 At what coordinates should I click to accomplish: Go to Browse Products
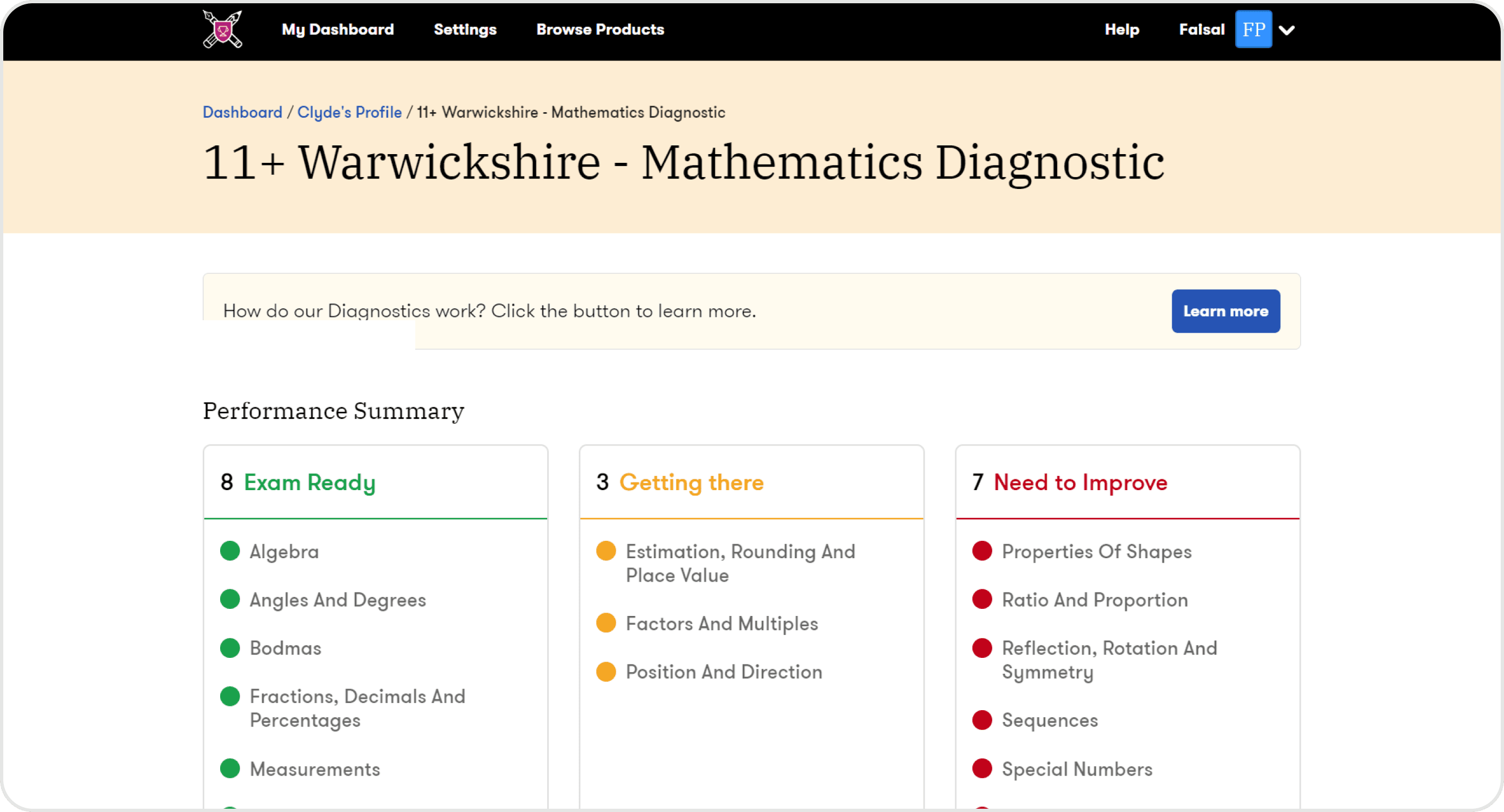click(600, 30)
